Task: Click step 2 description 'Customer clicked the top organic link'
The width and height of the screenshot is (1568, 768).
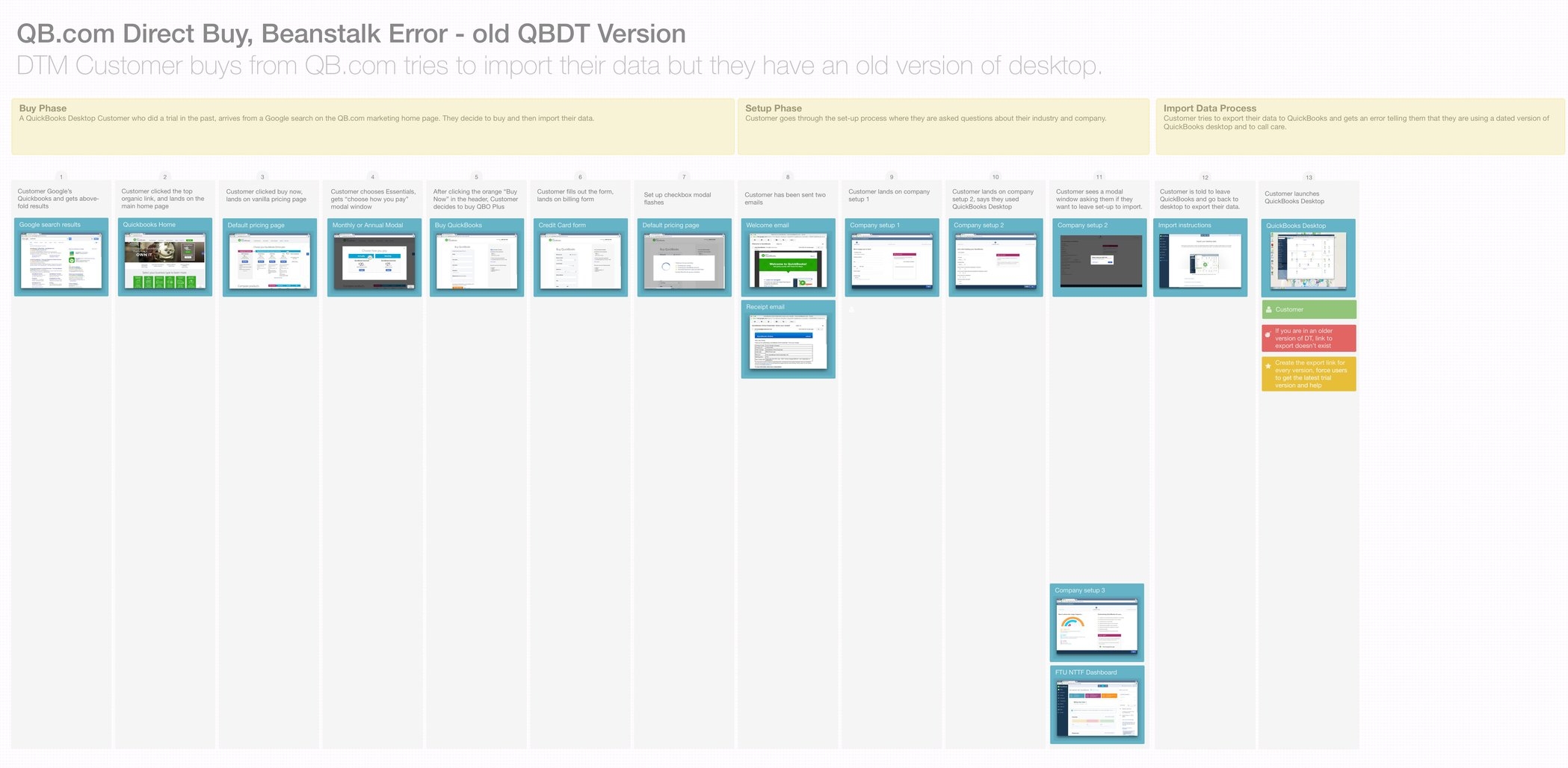Action: click(x=163, y=199)
